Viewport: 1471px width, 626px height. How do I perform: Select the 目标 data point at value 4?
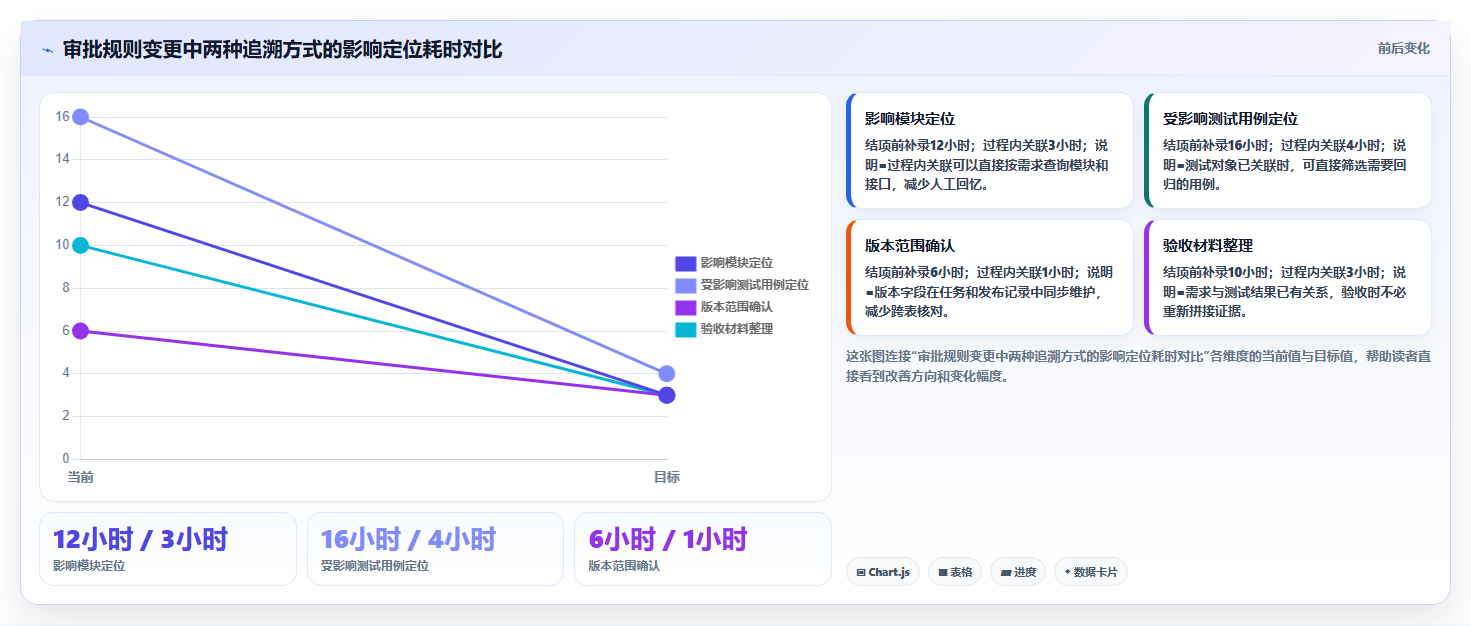coord(667,374)
